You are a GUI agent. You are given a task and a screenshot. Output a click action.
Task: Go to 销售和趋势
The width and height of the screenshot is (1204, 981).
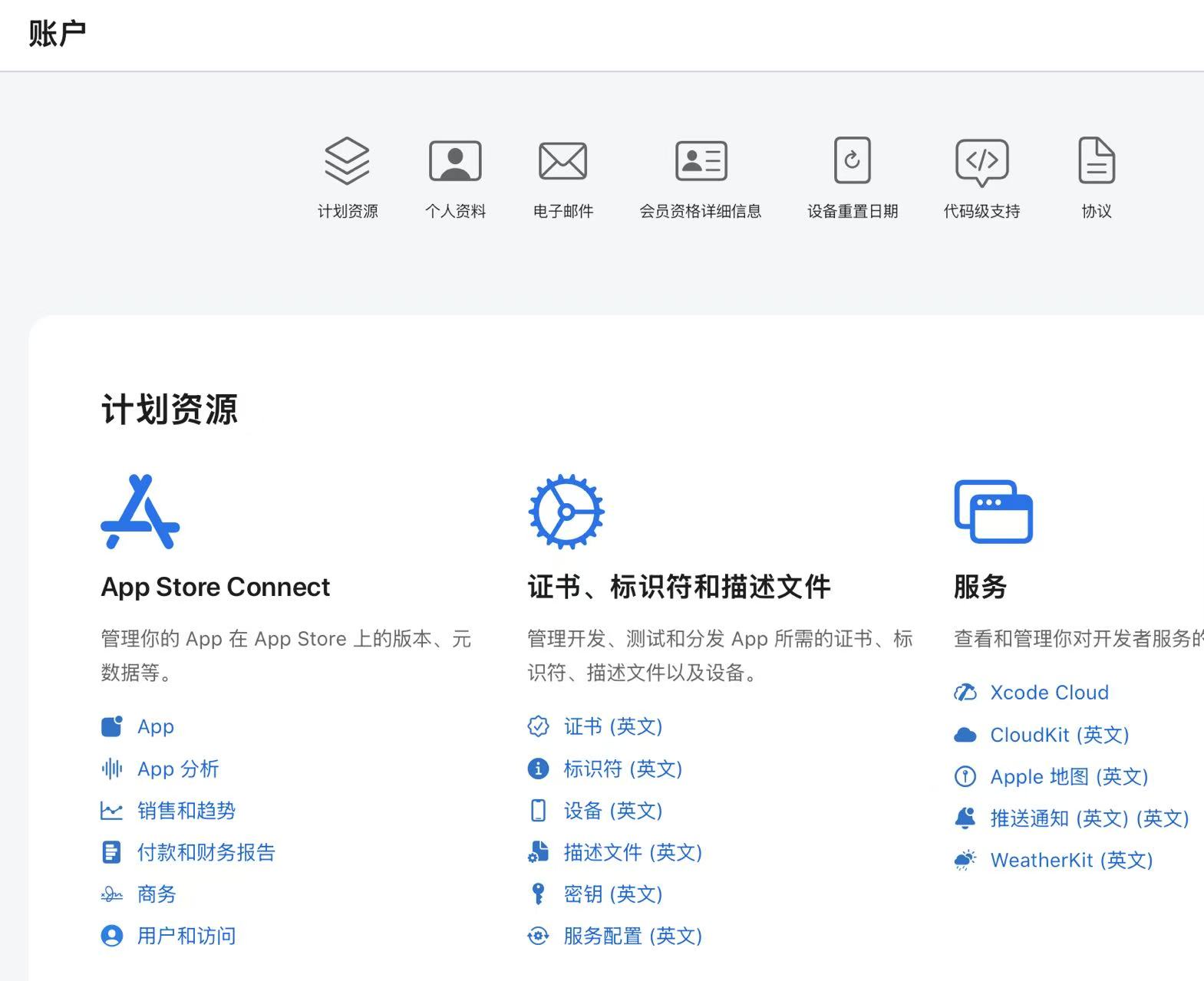tap(186, 811)
